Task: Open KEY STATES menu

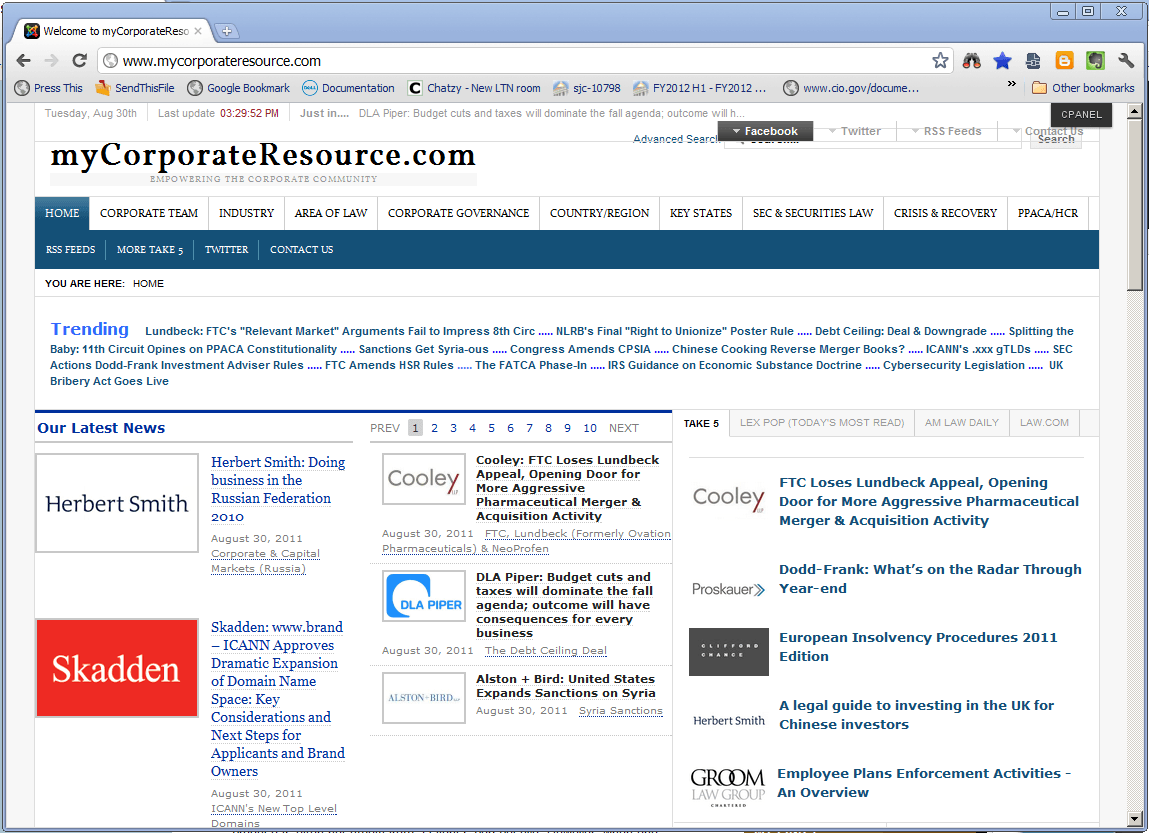Action: pyautogui.click(x=701, y=213)
